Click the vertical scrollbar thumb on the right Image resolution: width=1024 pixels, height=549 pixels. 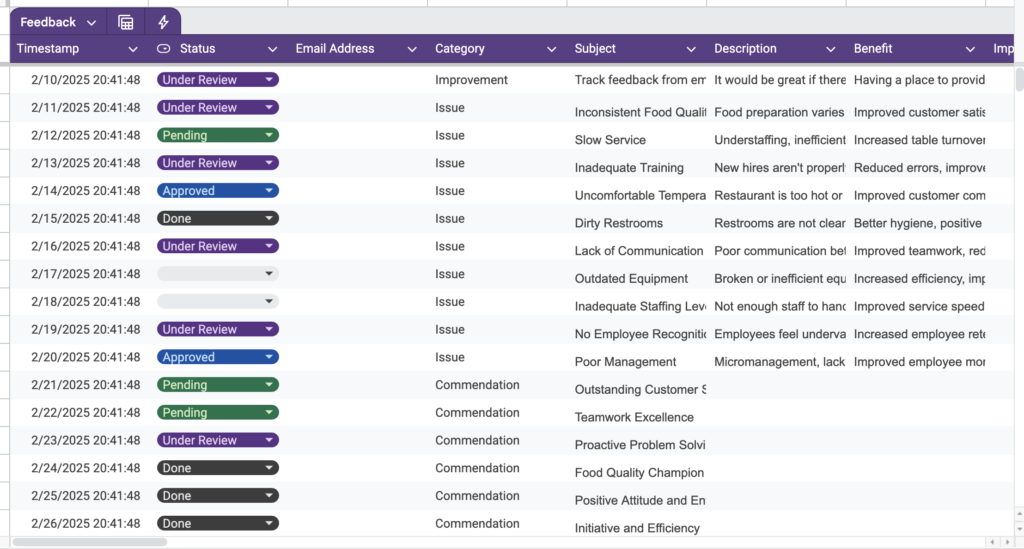tap(1019, 80)
